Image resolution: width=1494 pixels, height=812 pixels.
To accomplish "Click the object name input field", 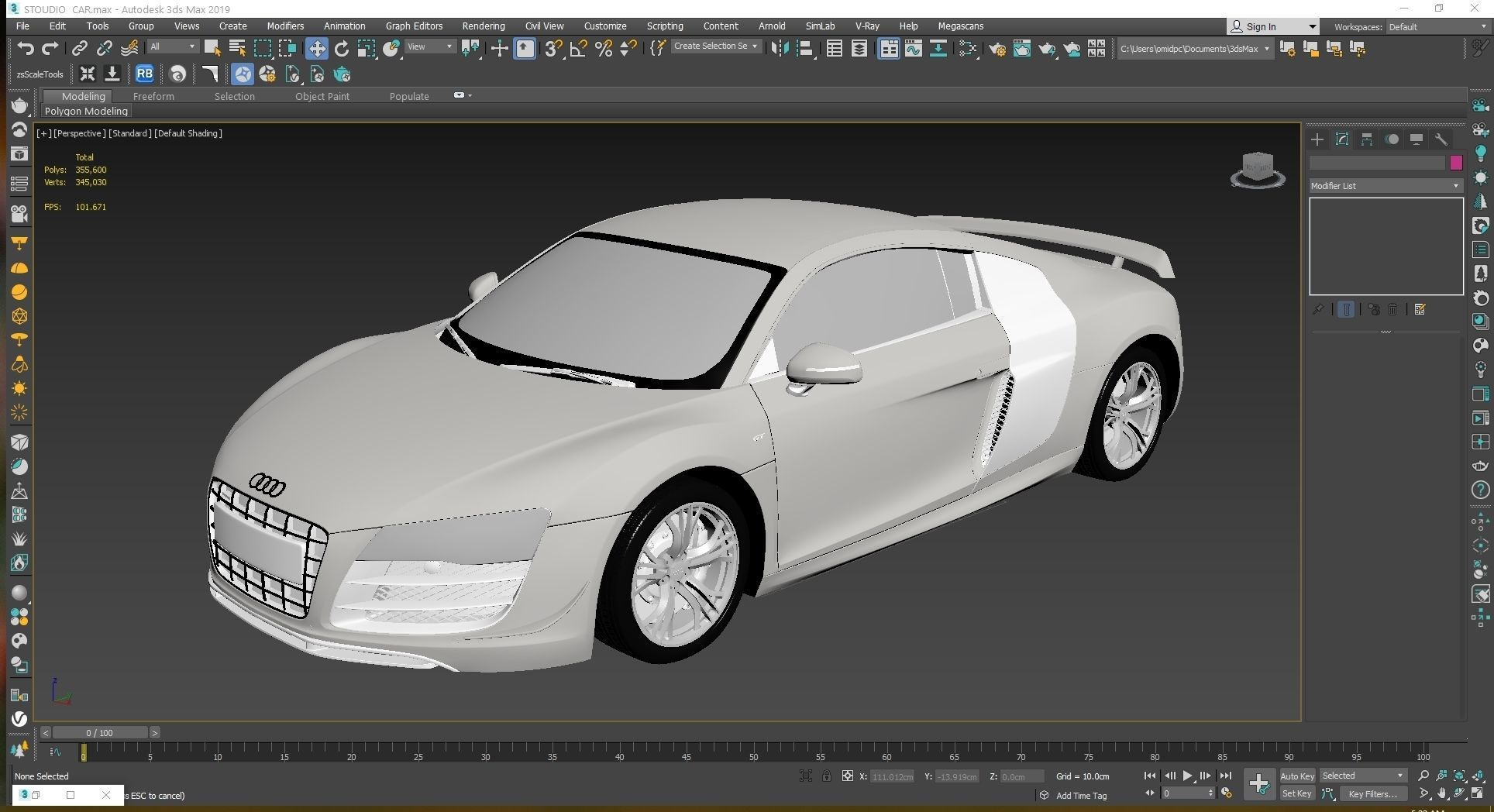I will (1377, 163).
